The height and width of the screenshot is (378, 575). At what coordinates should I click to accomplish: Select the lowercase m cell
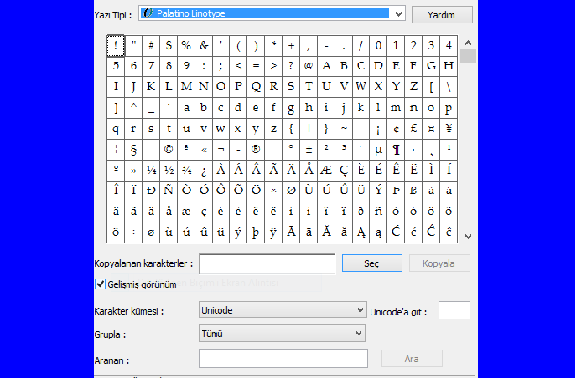(x=396, y=108)
